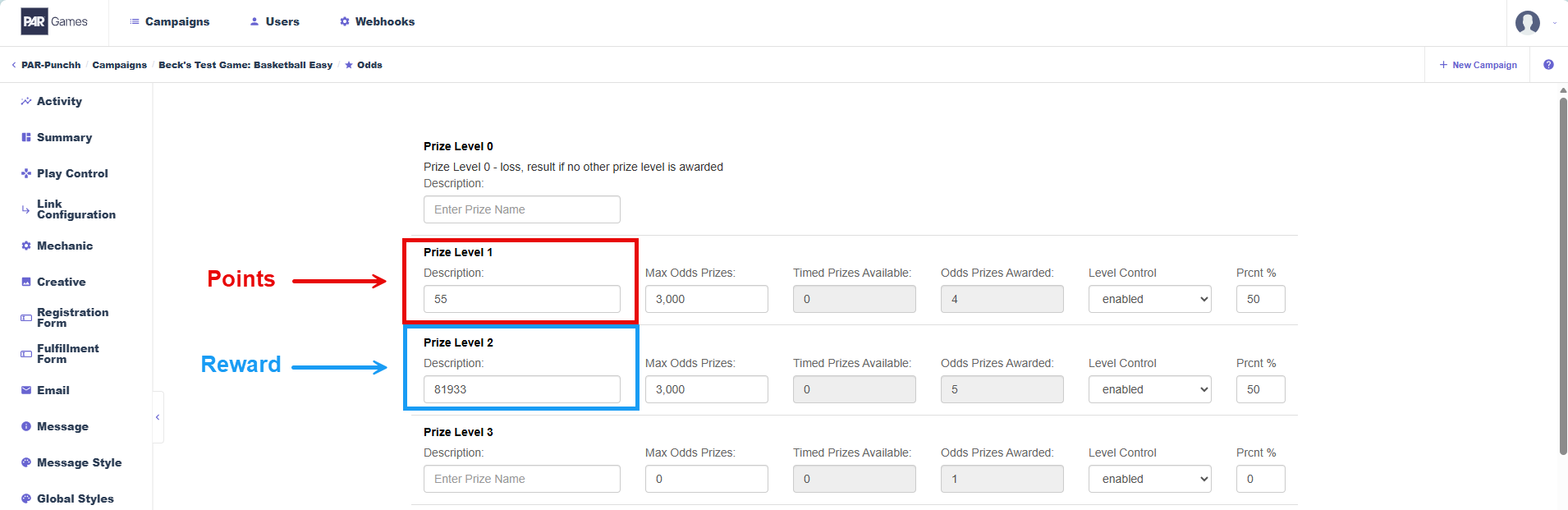Click Prize Level 0 description field

pyautogui.click(x=522, y=209)
